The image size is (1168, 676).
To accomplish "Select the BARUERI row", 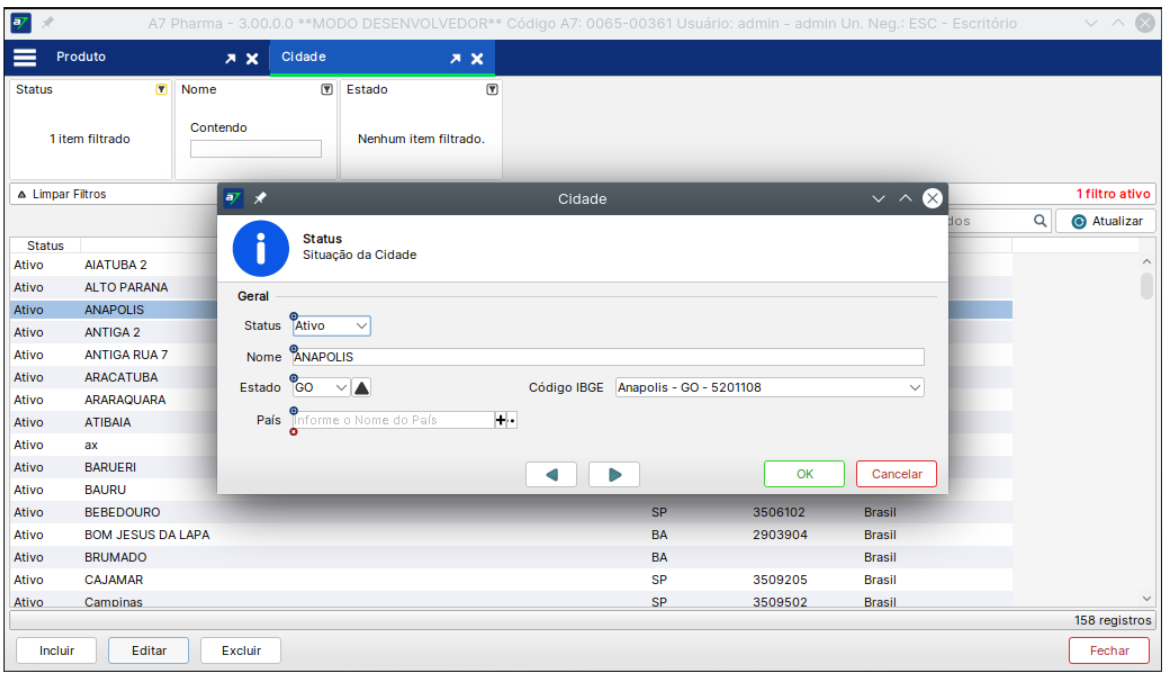I will click(x=511, y=468).
